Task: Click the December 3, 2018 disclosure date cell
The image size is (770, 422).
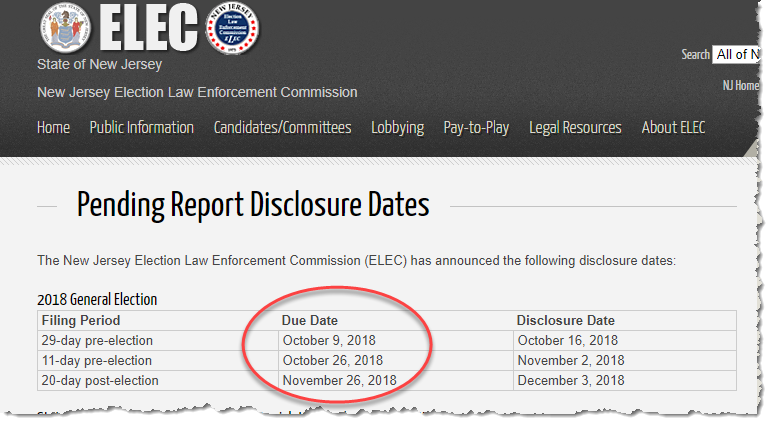Action: pos(625,381)
